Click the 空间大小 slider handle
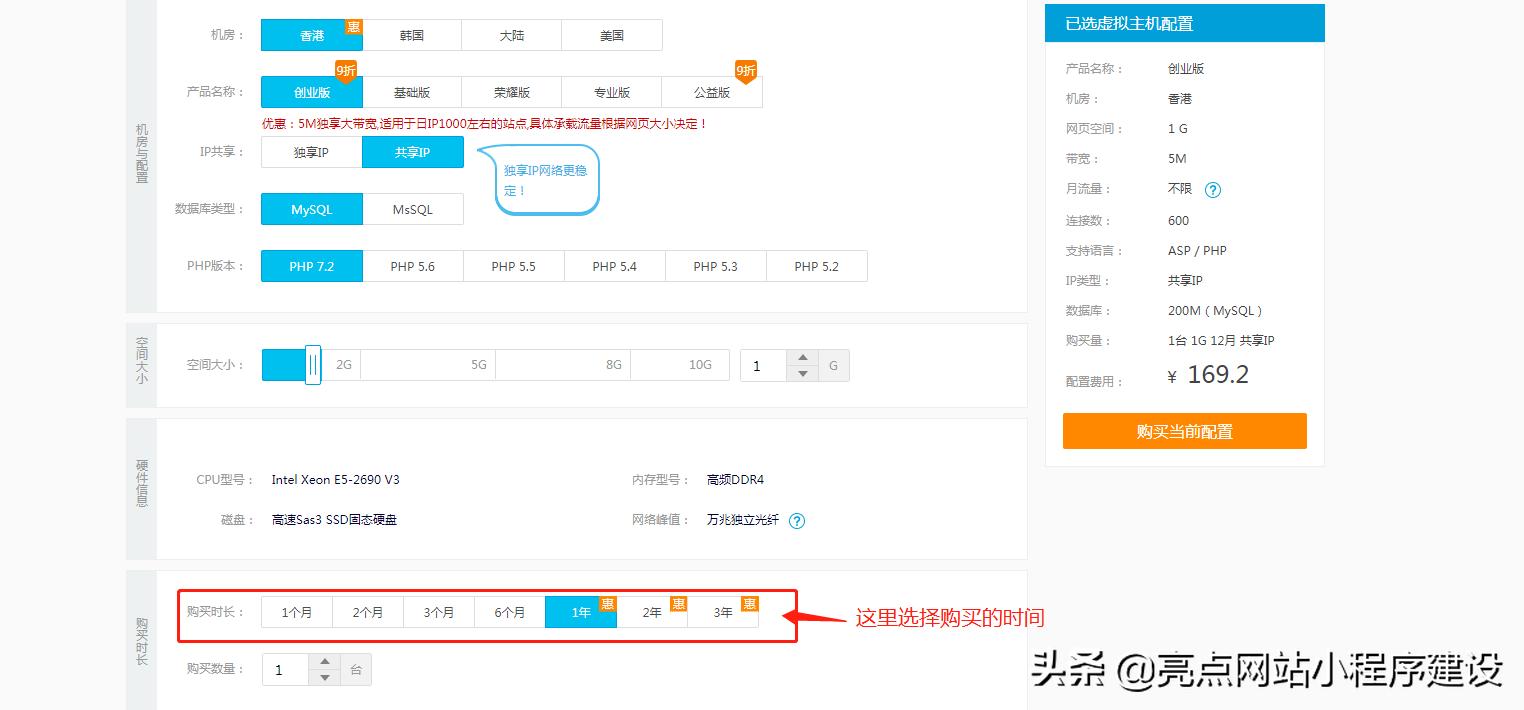Image resolution: width=1524 pixels, height=710 pixels. tap(312, 364)
